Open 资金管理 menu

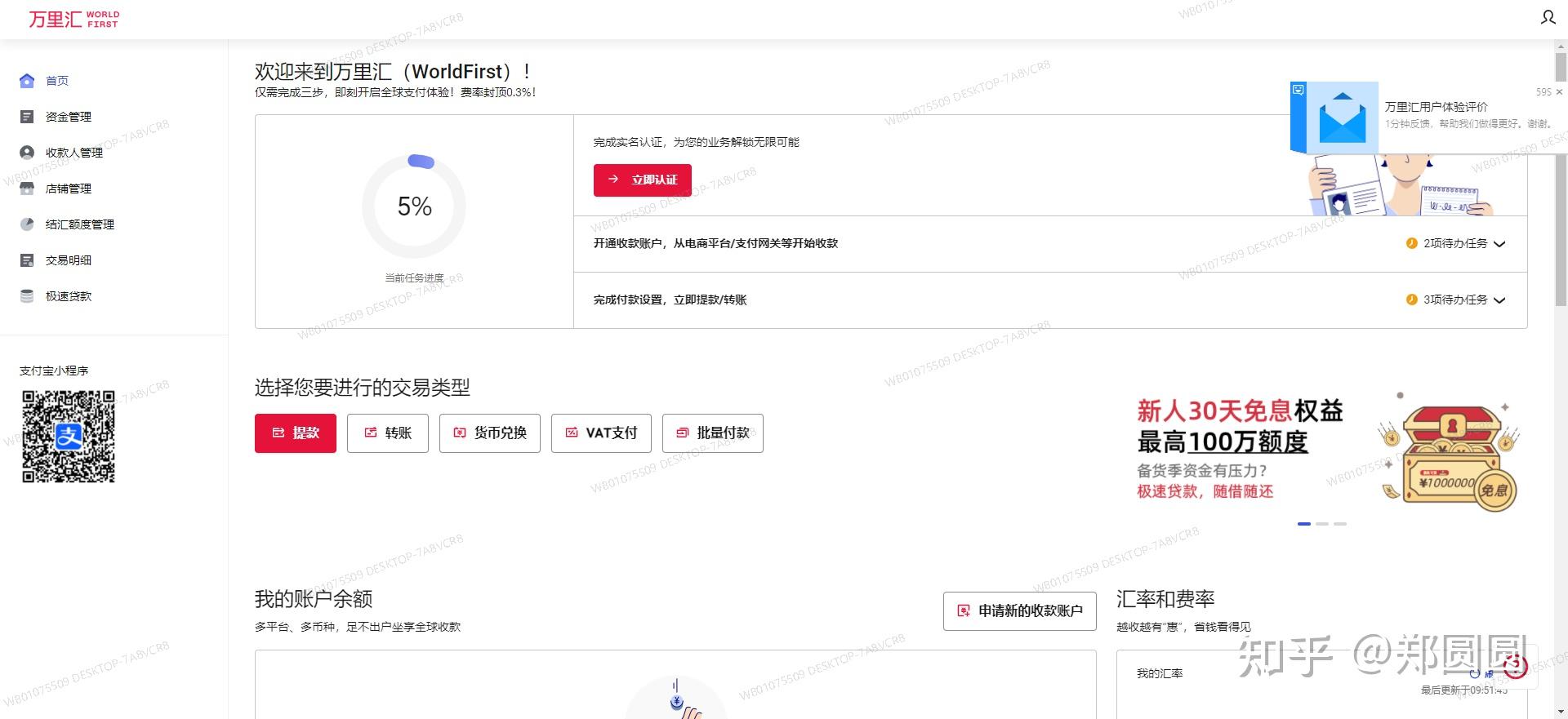click(69, 117)
